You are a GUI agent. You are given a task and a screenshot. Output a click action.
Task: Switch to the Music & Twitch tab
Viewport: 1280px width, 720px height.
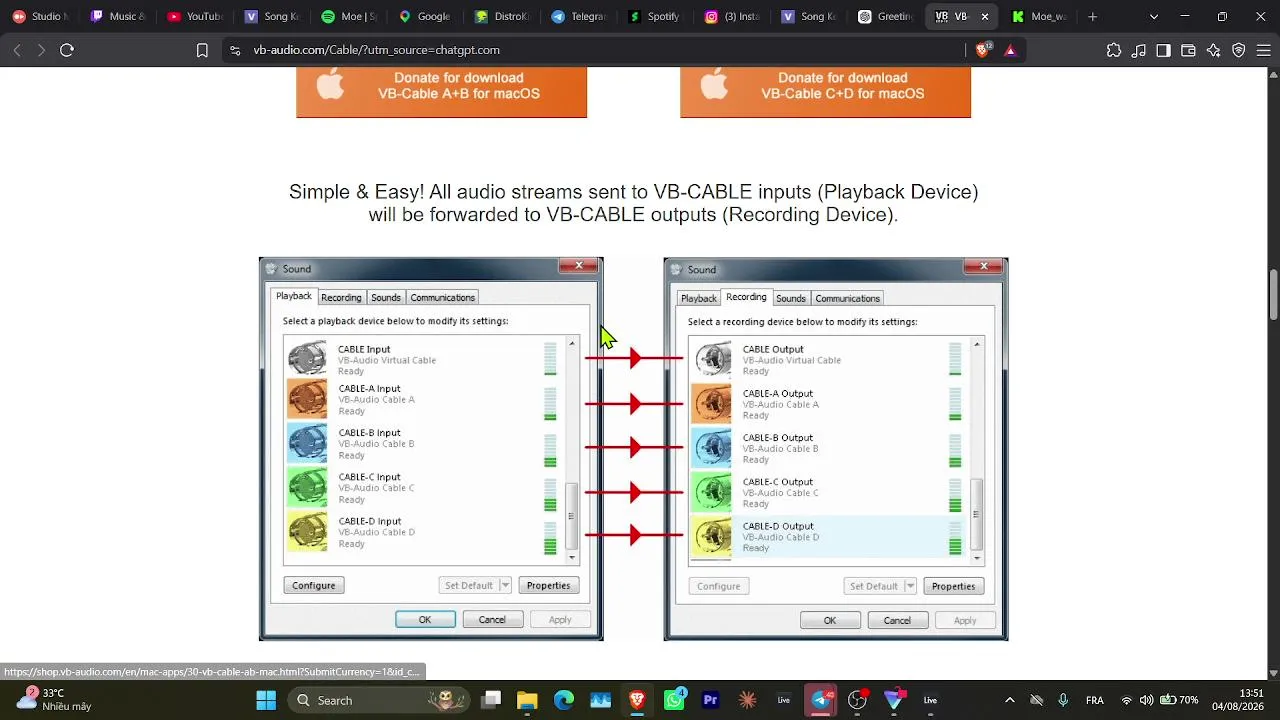coord(118,16)
